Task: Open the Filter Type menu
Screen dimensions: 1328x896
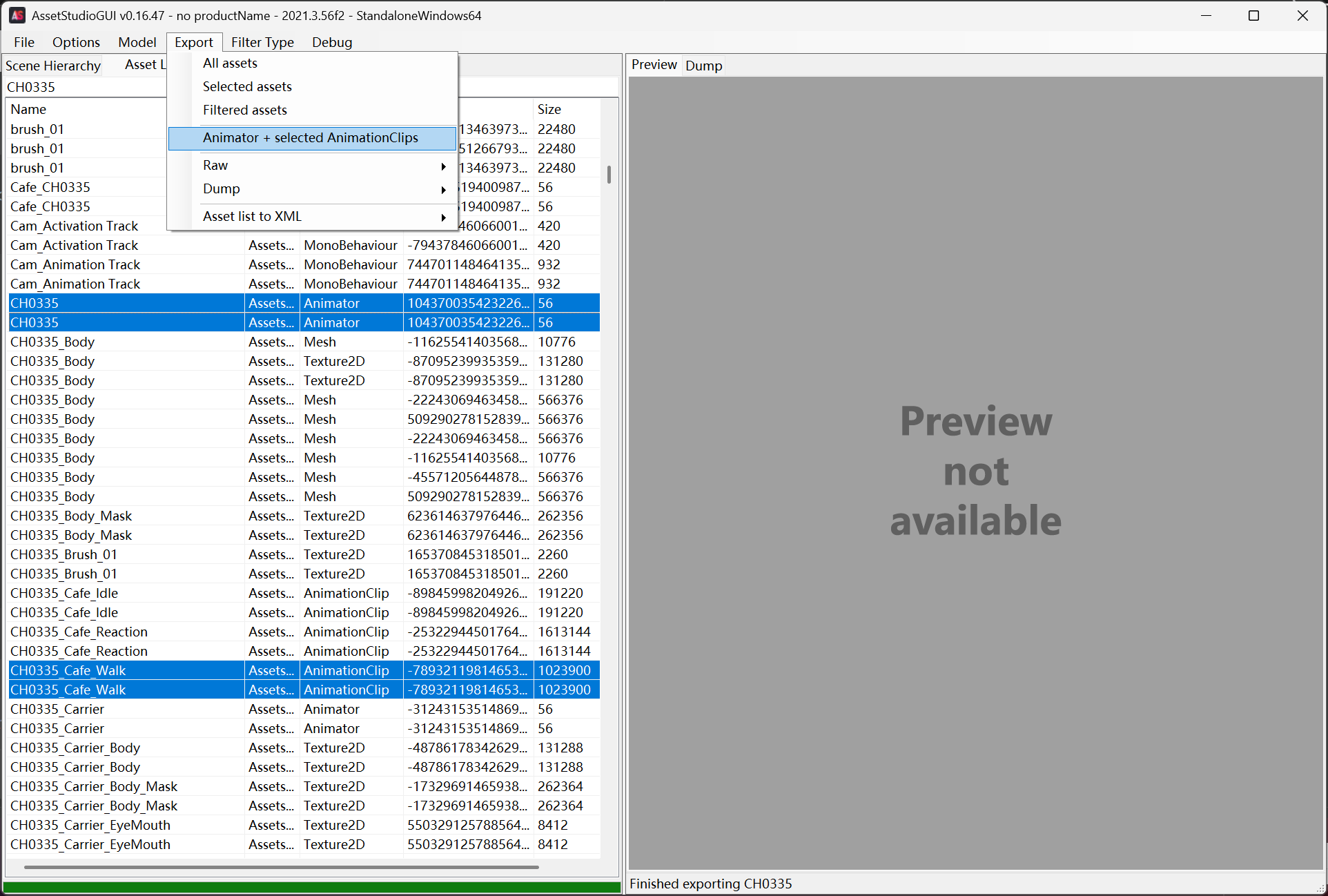Action: click(x=262, y=42)
